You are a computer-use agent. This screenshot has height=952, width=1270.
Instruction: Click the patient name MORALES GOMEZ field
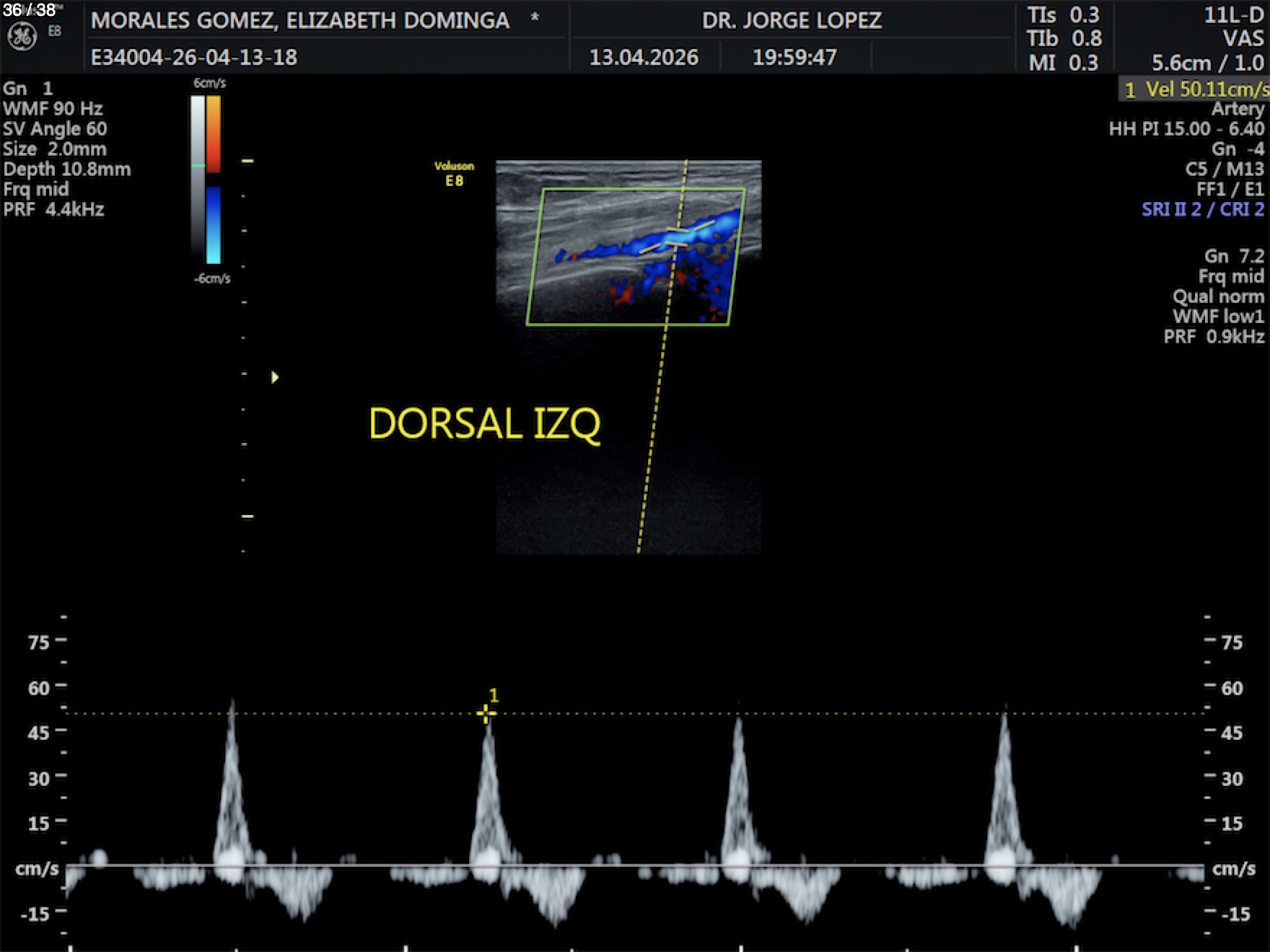pos(300,20)
